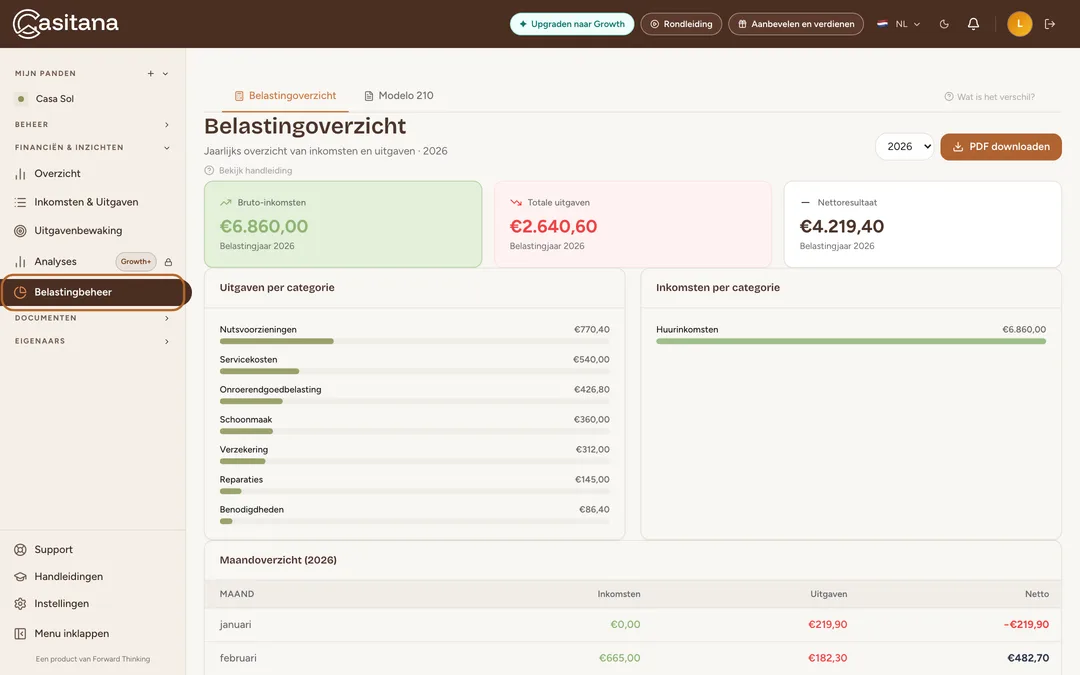Click Schoonmaak amount €360,00
This screenshot has width=1080, height=675.
592,419
